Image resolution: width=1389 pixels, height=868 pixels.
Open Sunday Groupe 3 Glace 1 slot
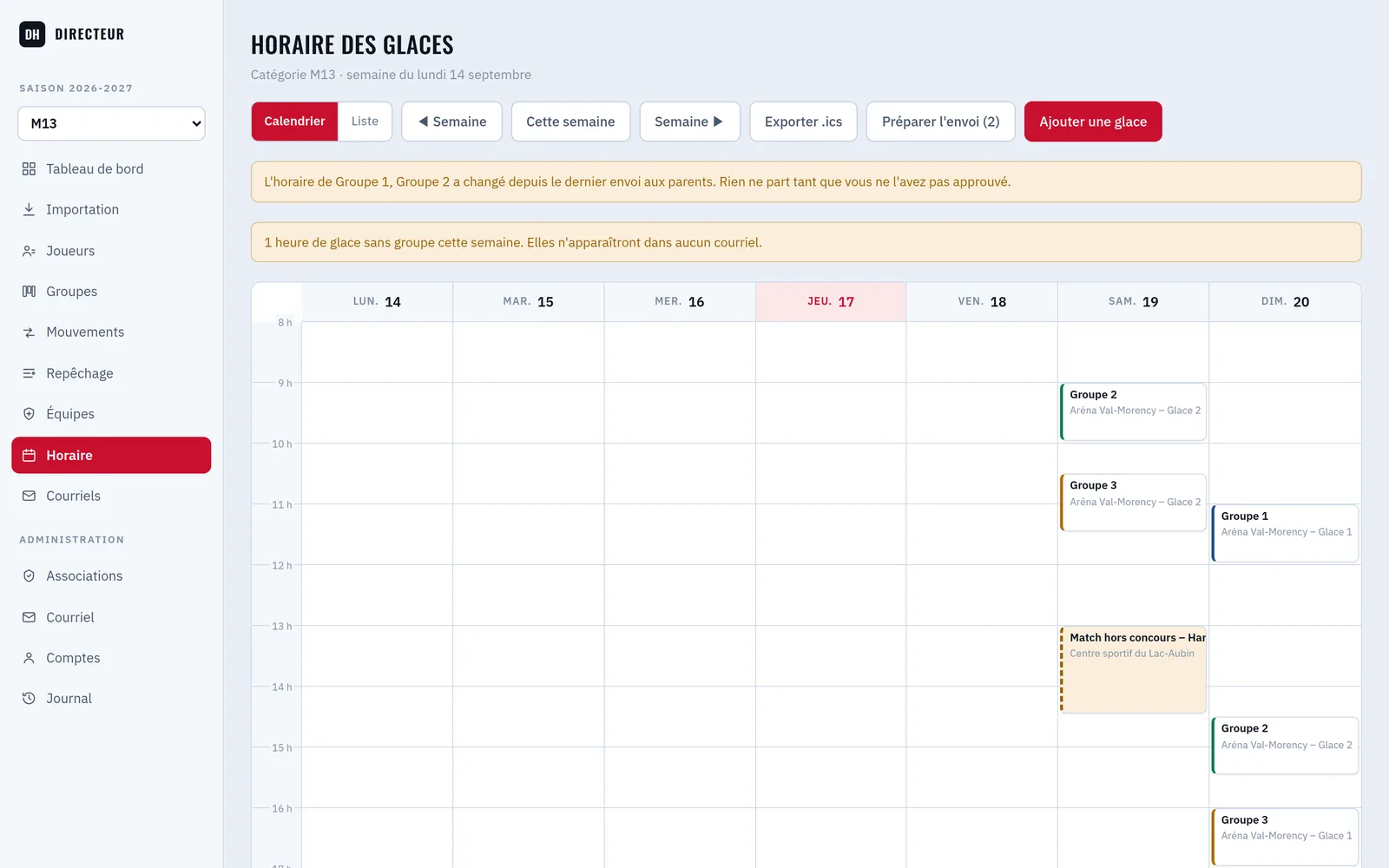[x=1285, y=838]
